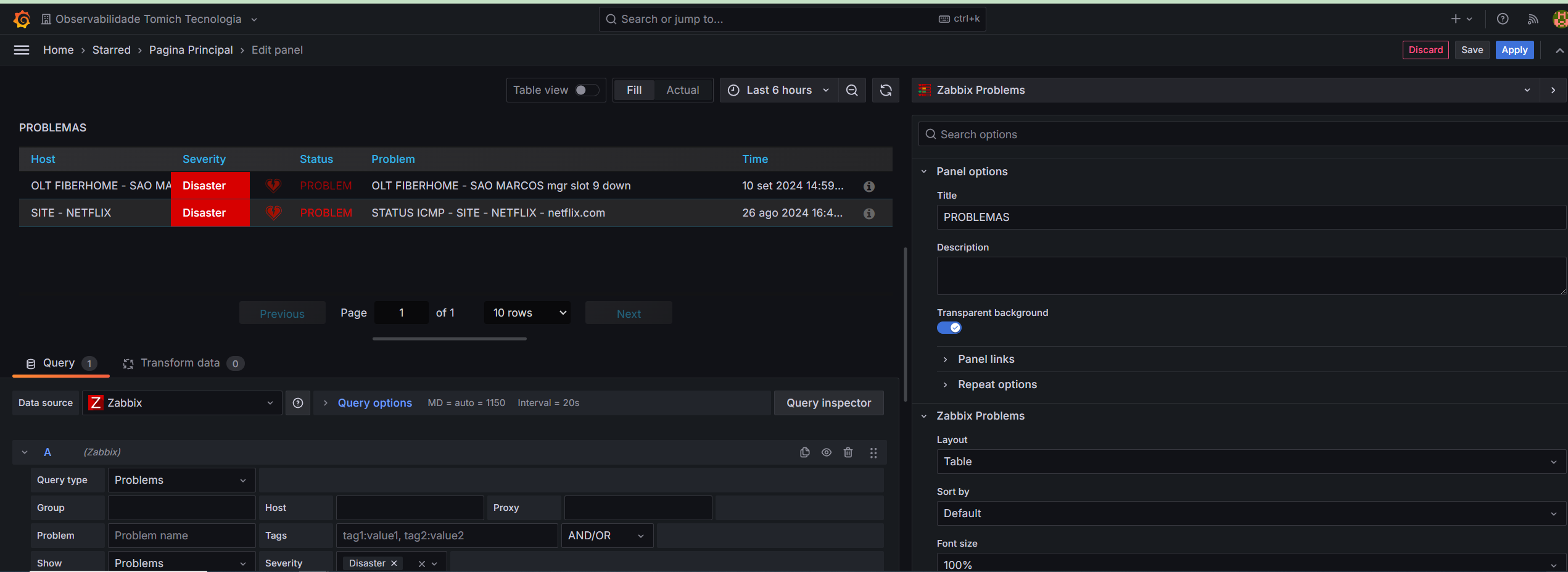Screen dimensions: 1568x572
Task: Switch to the Query tab
Action: tap(61, 363)
